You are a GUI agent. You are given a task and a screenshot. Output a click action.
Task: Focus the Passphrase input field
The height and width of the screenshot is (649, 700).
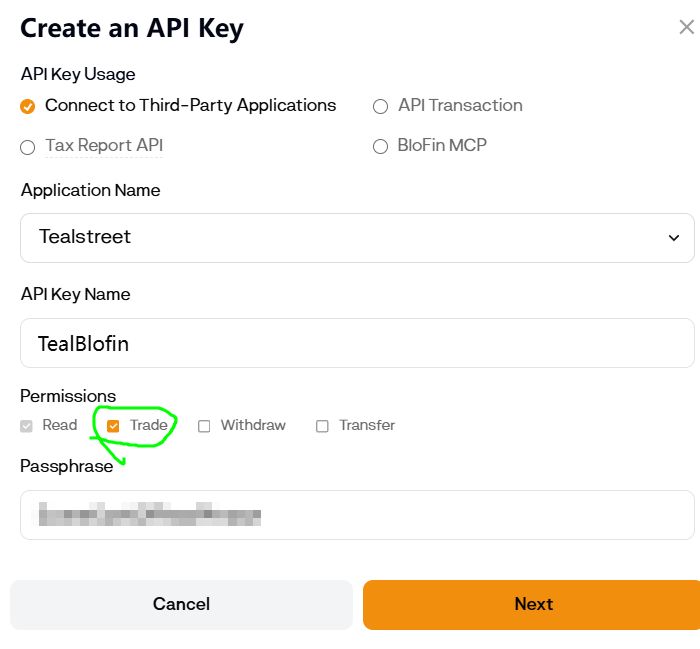357,515
